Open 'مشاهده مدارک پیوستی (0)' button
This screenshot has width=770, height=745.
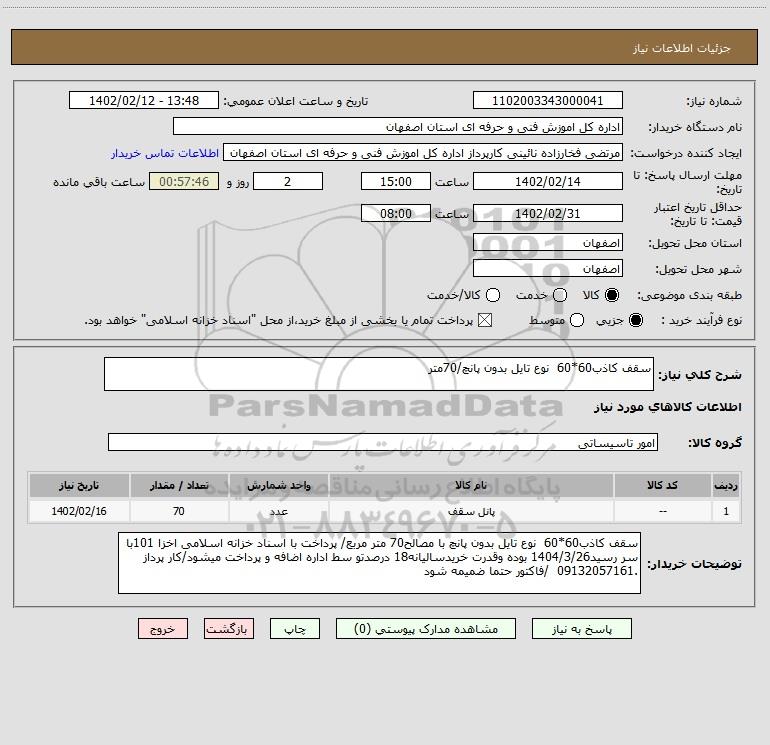click(x=426, y=629)
